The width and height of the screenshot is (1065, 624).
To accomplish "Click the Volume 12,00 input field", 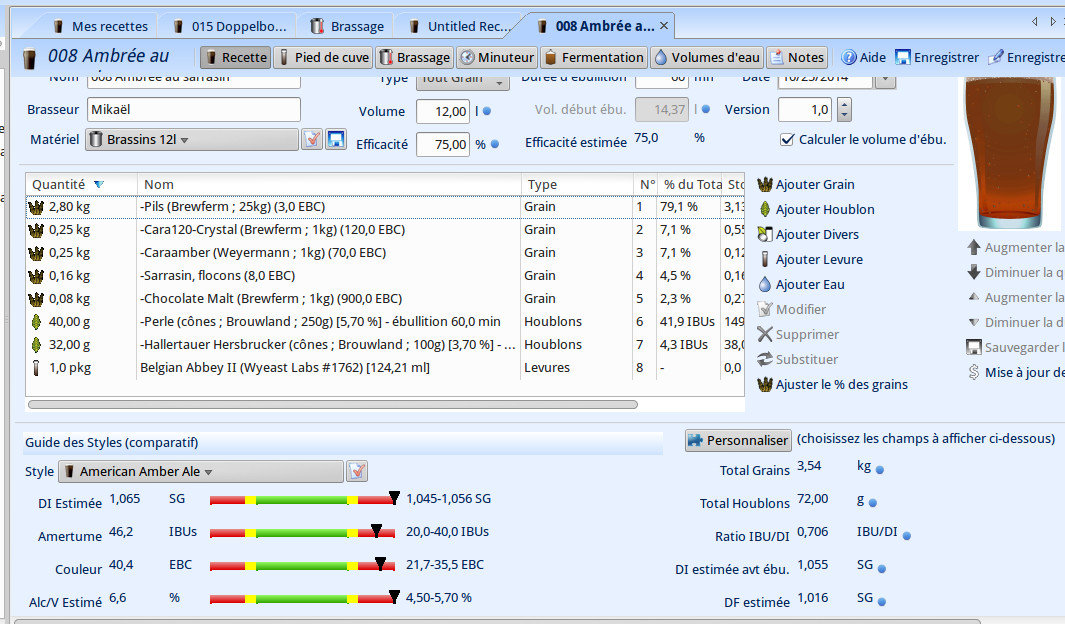I will [443, 111].
